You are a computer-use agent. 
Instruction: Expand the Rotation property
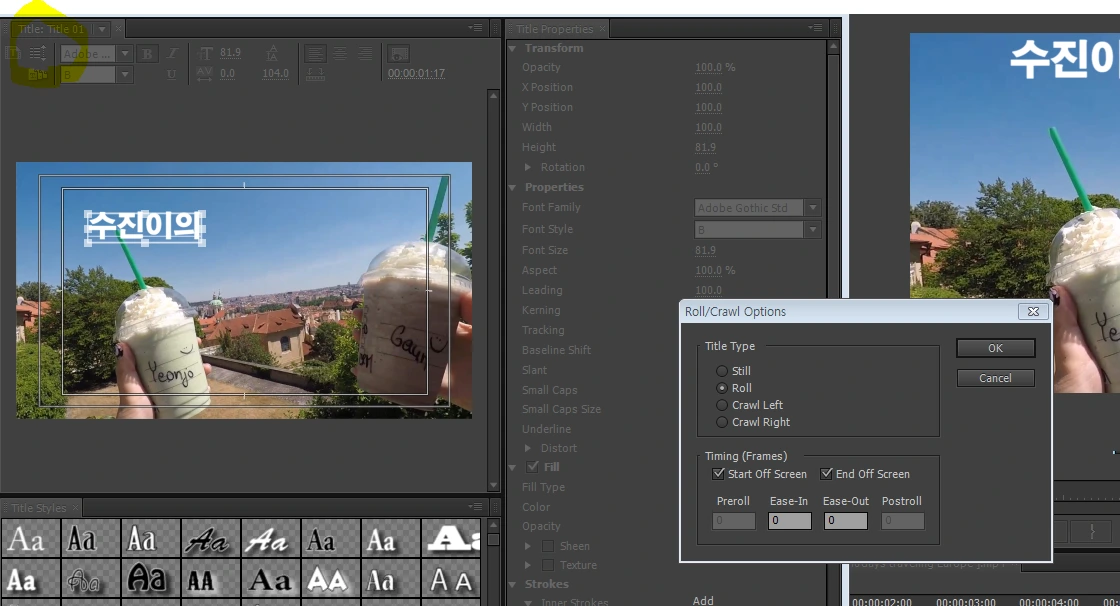pos(528,167)
